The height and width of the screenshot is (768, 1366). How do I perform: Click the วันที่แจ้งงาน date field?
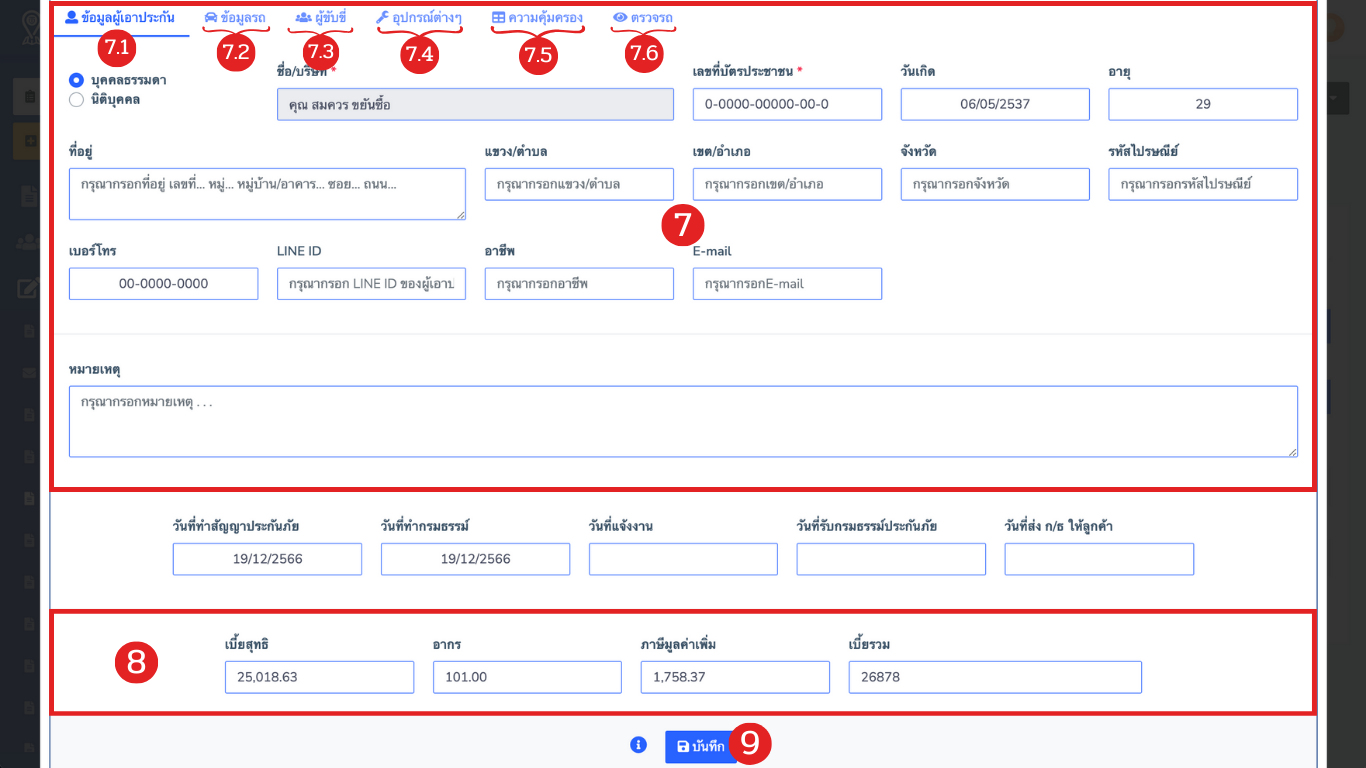(683, 559)
